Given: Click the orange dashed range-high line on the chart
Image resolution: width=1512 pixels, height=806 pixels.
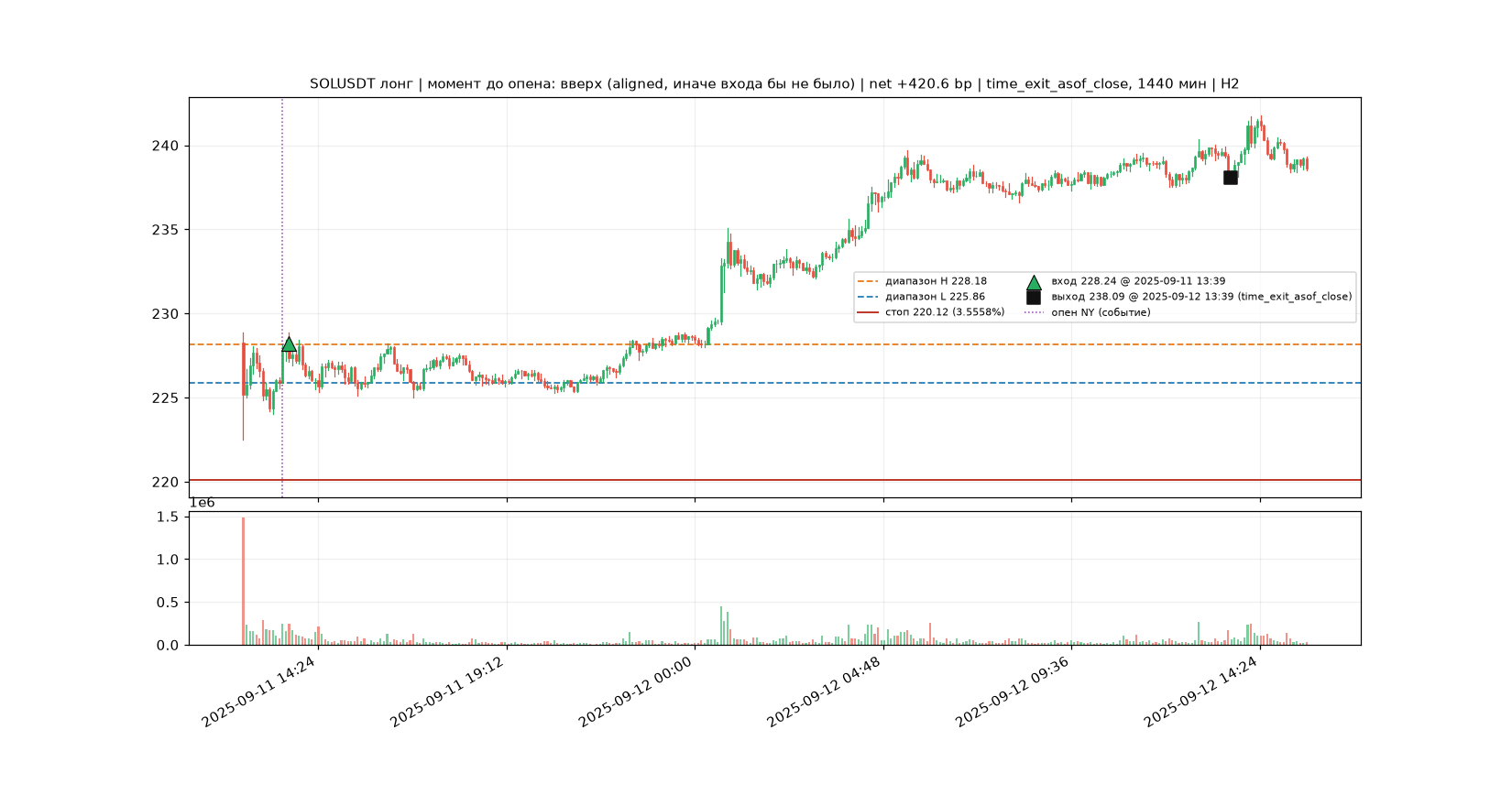Looking at the screenshot, I should [x=774, y=344].
